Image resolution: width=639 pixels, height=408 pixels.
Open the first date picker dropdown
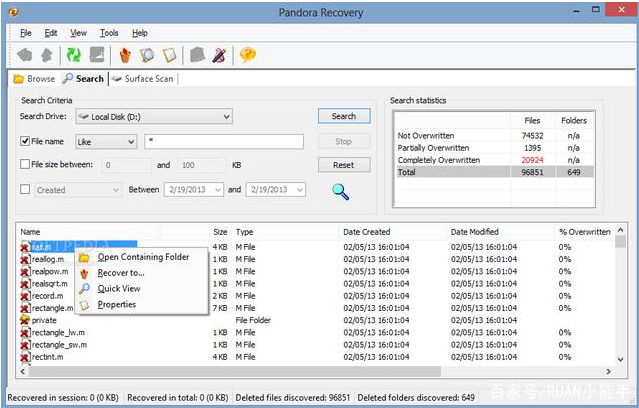(217, 190)
